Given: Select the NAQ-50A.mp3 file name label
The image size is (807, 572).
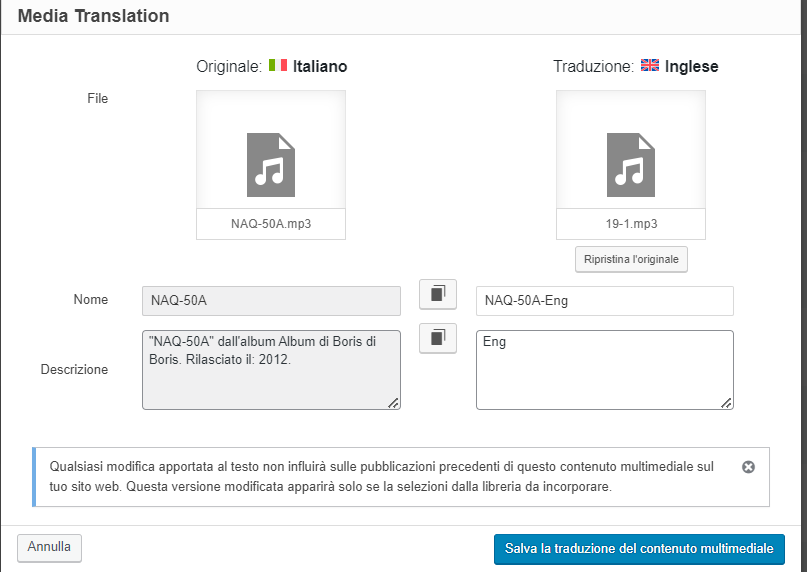Looking at the screenshot, I should click(x=271, y=224).
